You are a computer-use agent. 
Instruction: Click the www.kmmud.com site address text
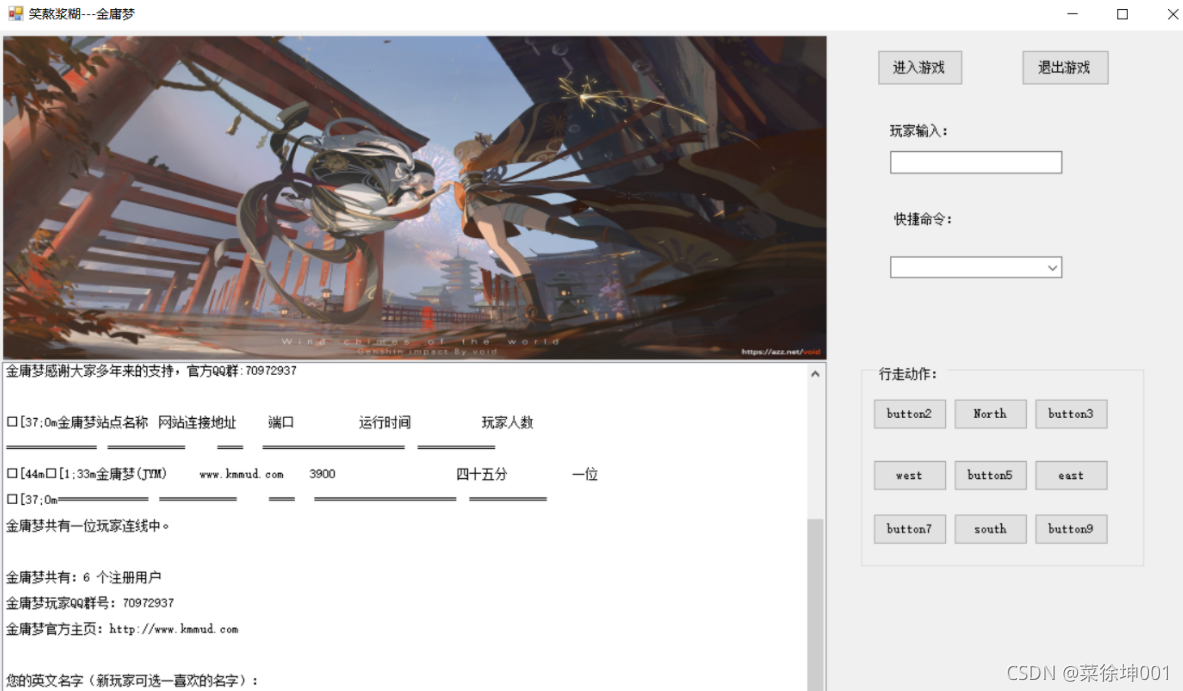[241, 474]
